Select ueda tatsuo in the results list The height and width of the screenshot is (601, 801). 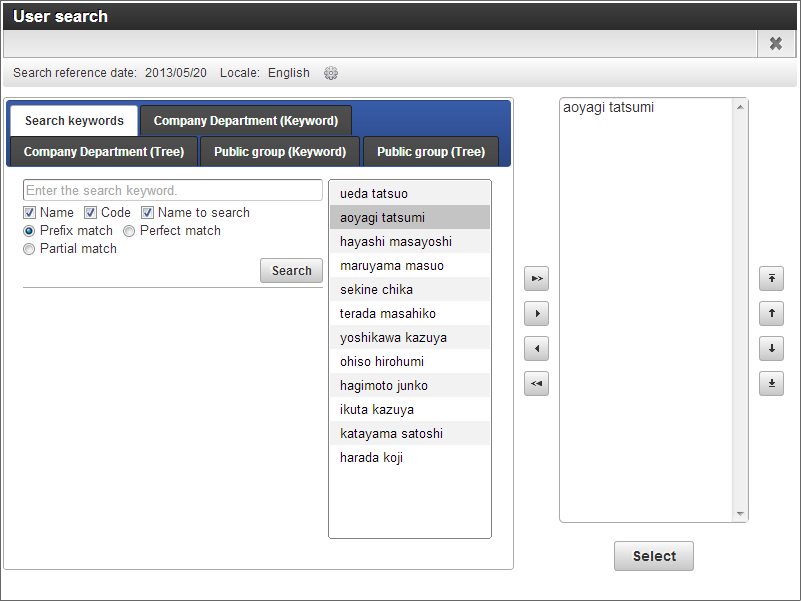[x=410, y=194]
